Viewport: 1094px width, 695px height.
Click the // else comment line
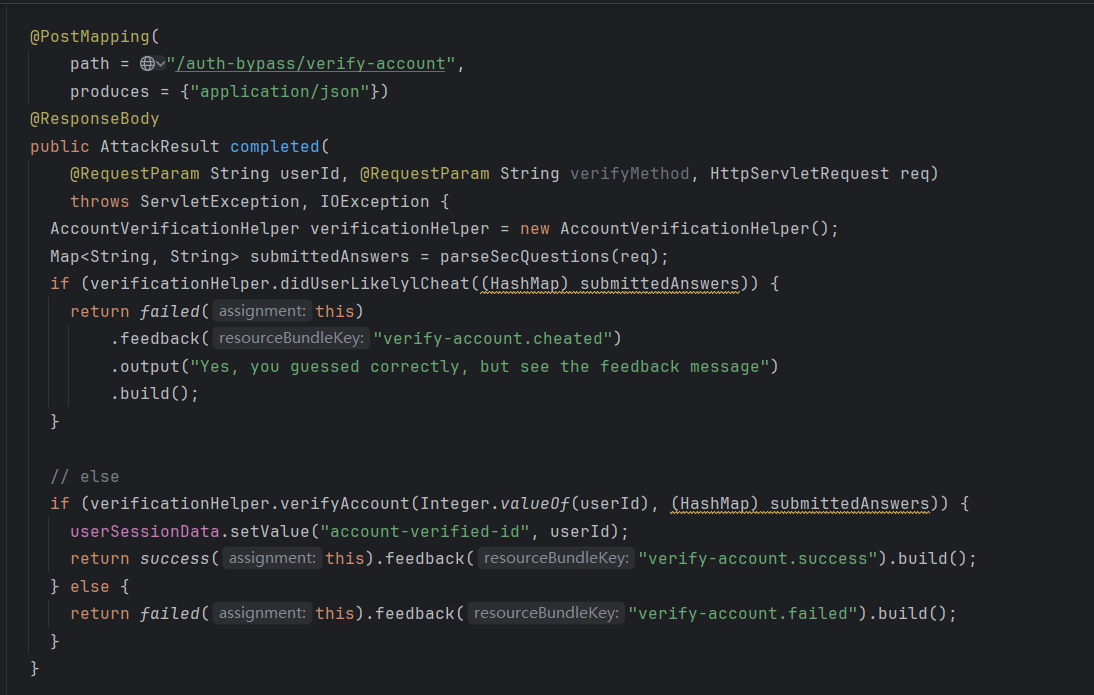(x=85, y=476)
